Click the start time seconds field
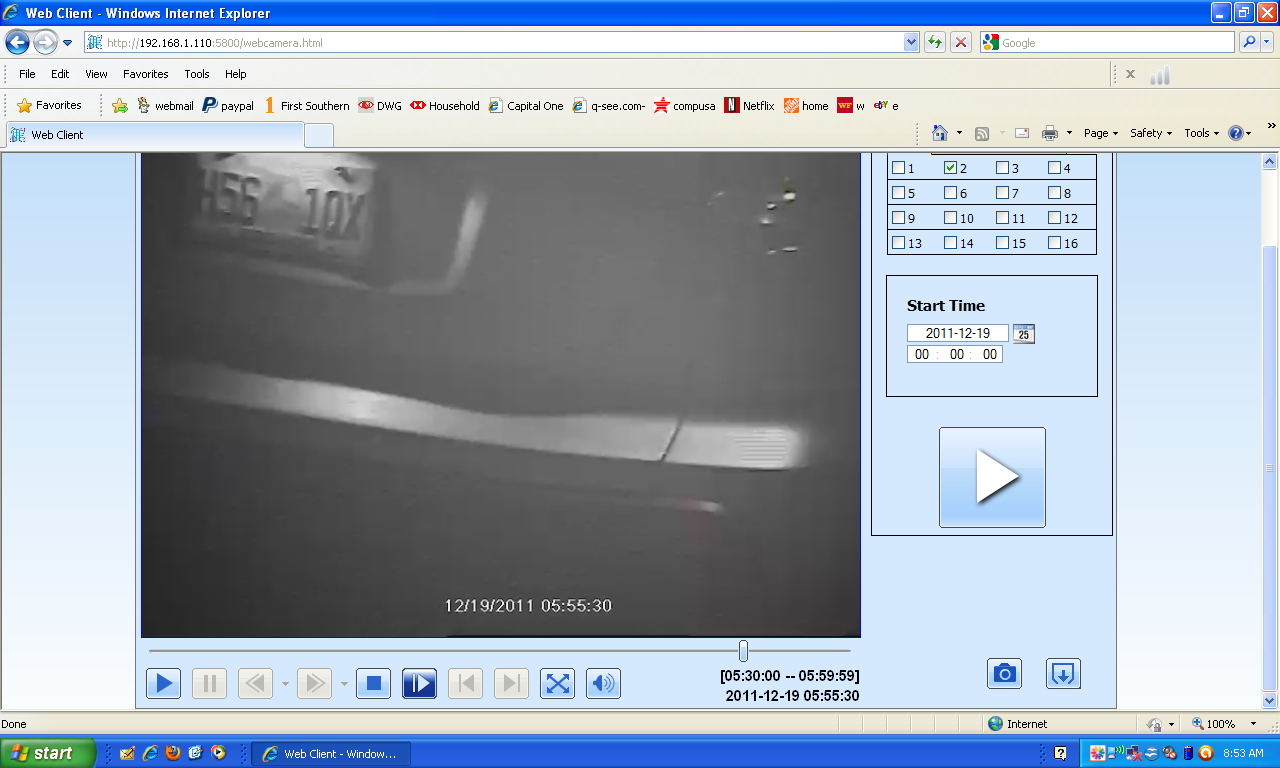 click(x=989, y=355)
